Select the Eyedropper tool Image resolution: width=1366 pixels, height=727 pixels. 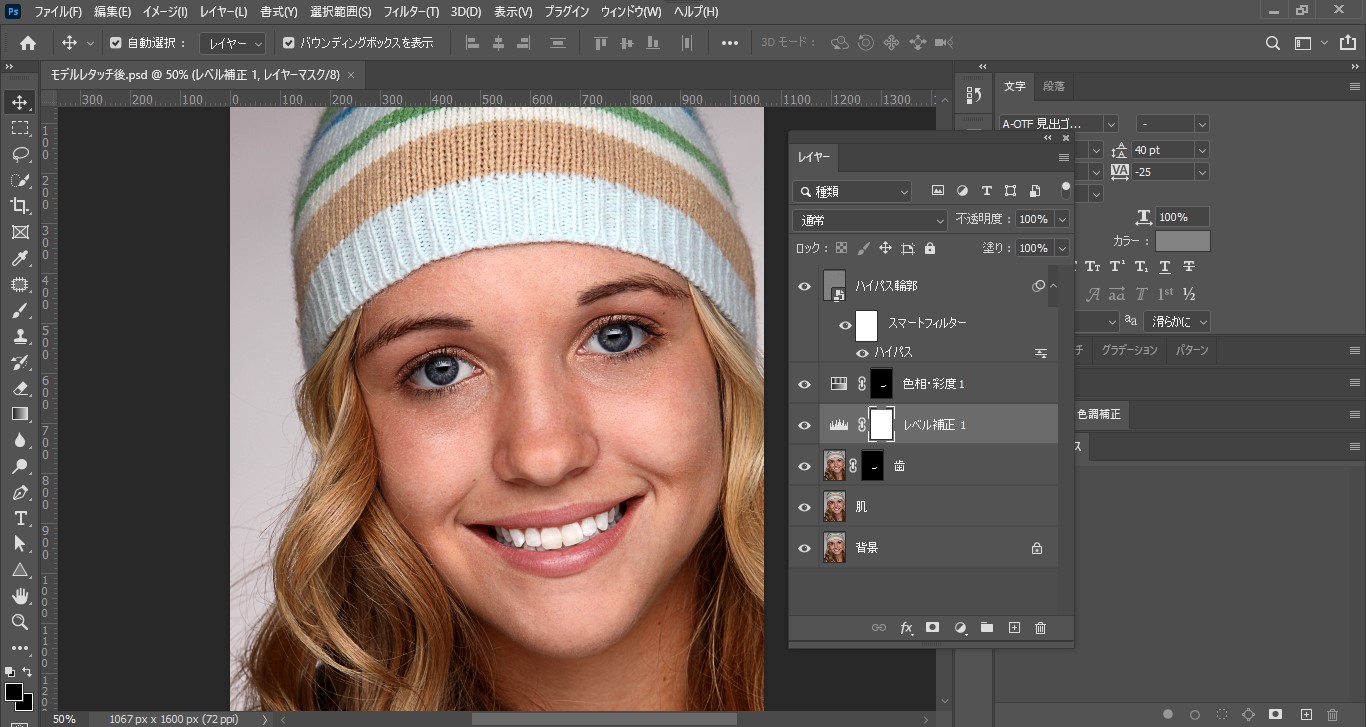point(20,259)
